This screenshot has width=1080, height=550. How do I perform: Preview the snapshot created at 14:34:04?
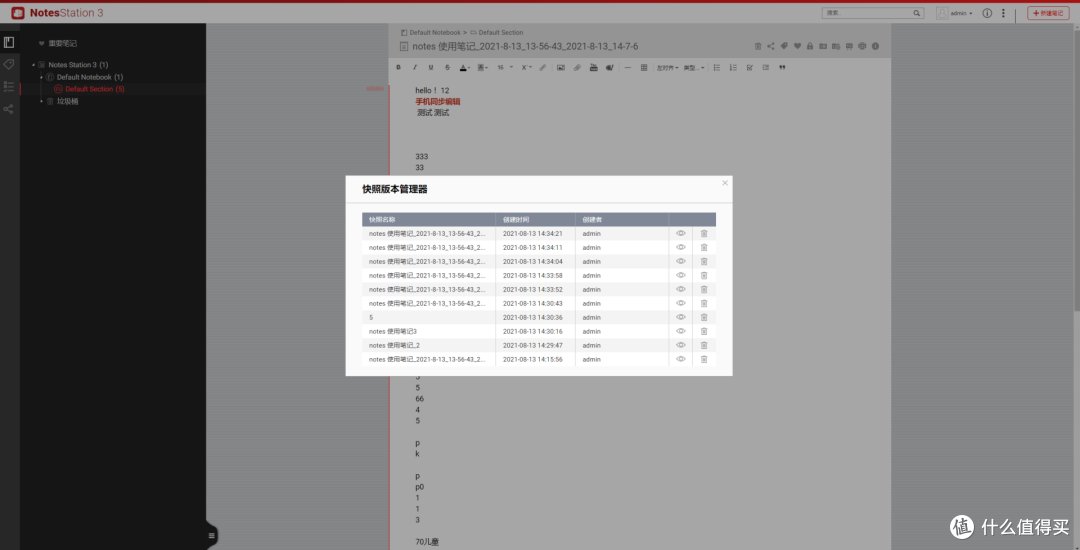(x=681, y=261)
